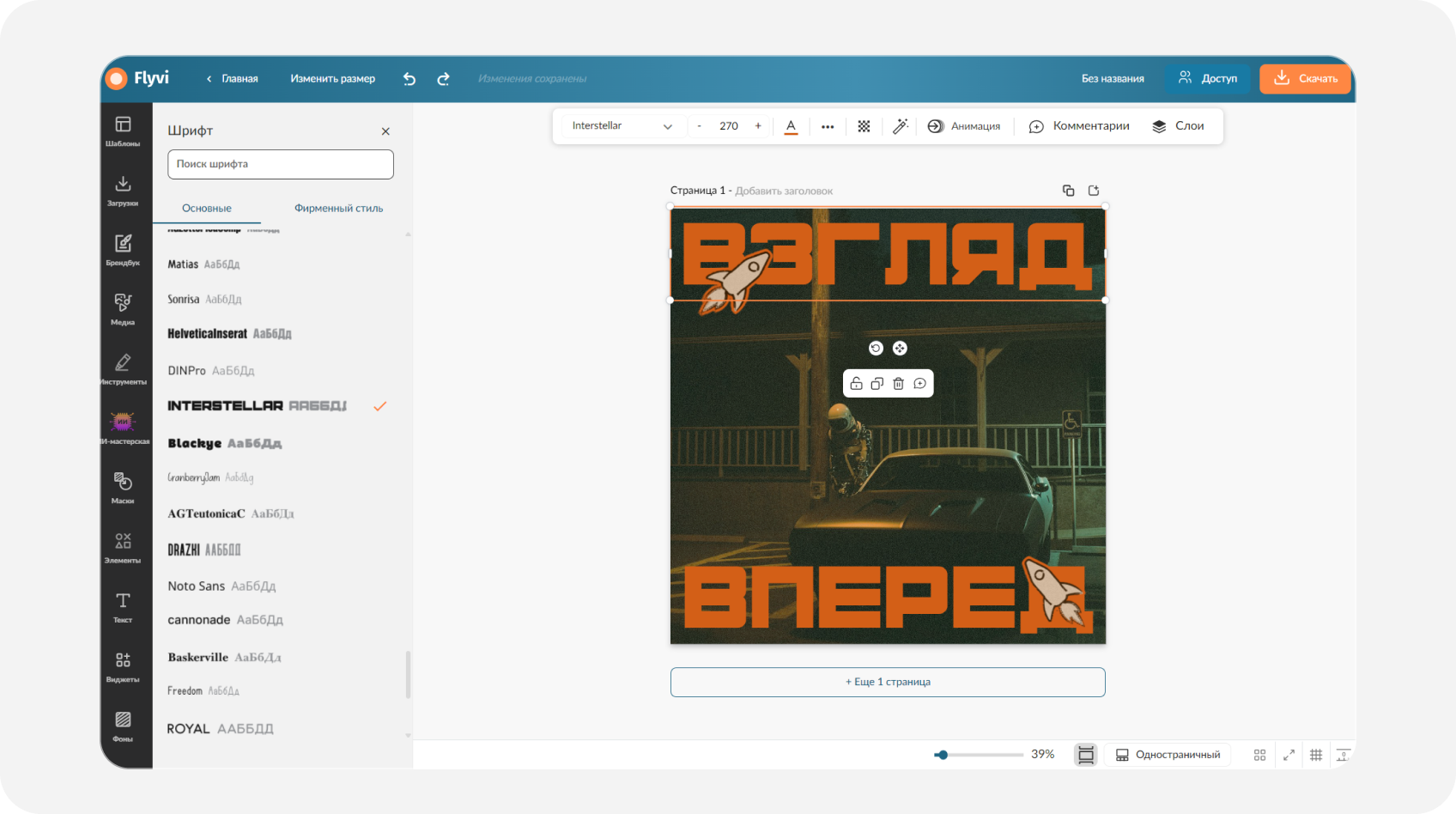Image resolution: width=1456 pixels, height=814 pixels.
Task: Open the transparency checkerboard tool
Action: pyautogui.click(x=864, y=126)
